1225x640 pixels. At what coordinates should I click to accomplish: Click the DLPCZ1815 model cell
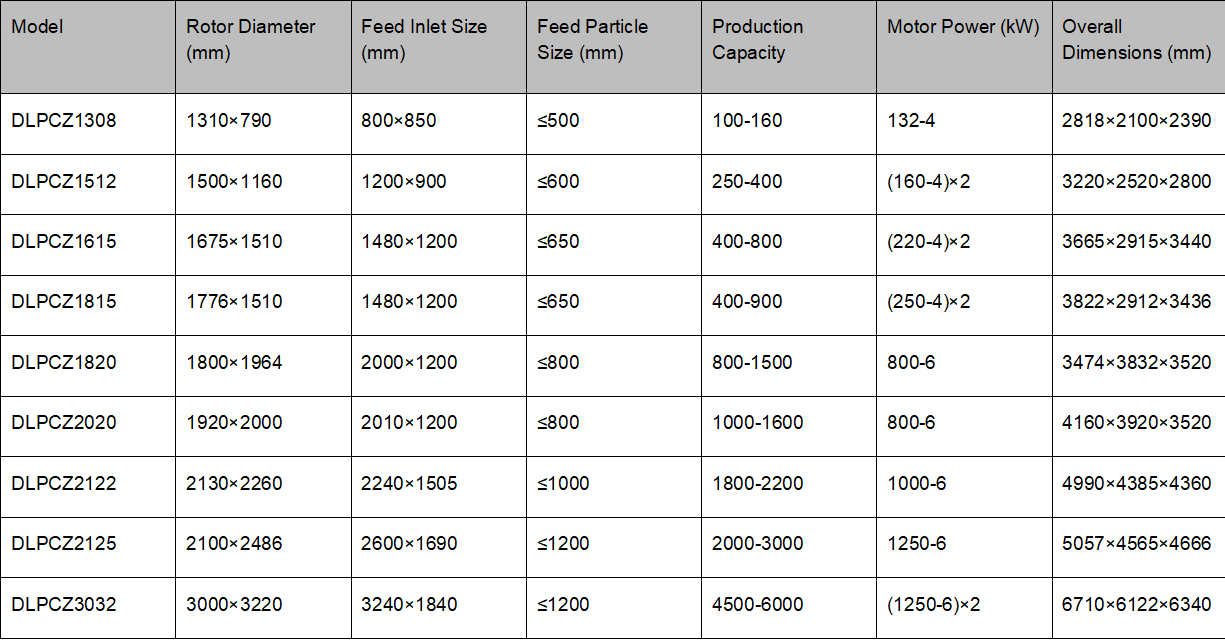click(x=88, y=305)
